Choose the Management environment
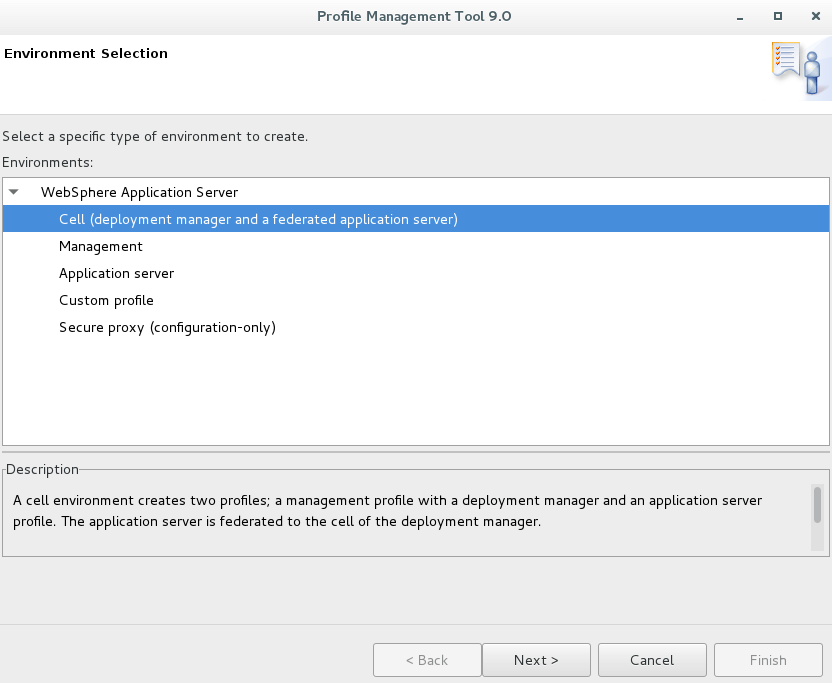The height and width of the screenshot is (683, 832). [101, 246]
